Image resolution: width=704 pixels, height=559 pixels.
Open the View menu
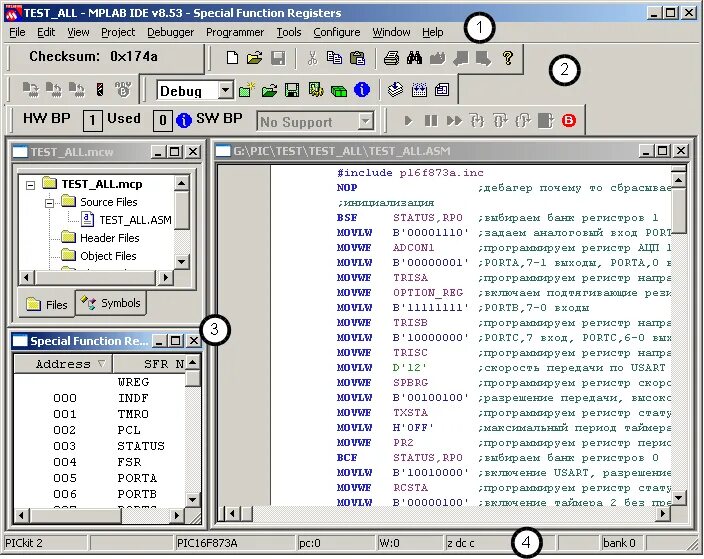pyautogui.click(x=78, y=32)
